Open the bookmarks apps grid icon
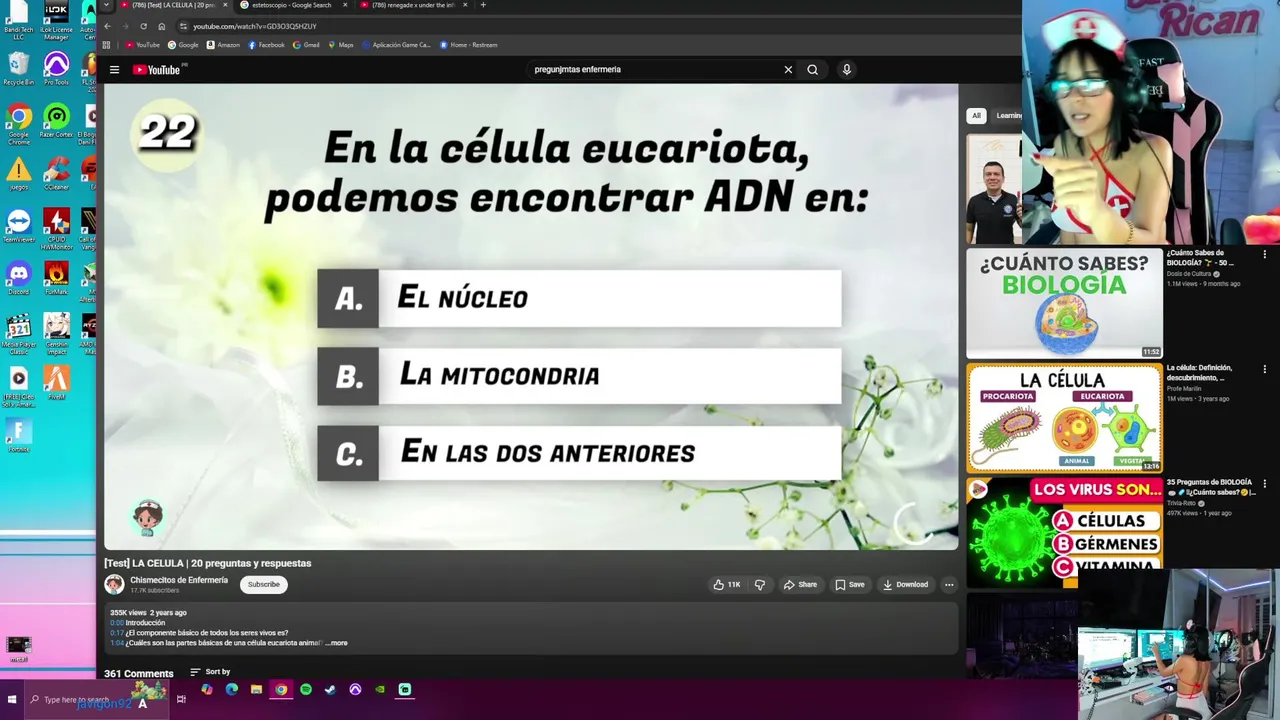 [106, 45]
